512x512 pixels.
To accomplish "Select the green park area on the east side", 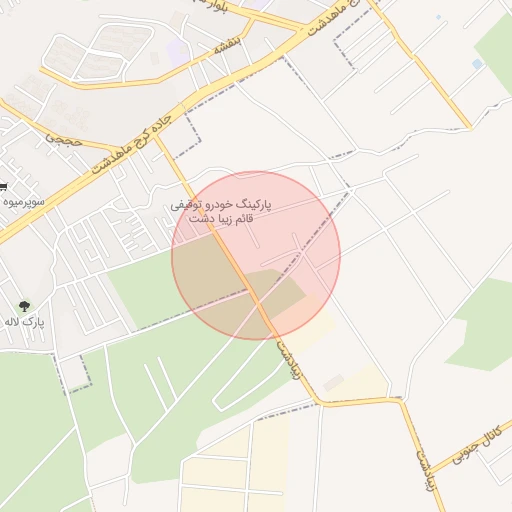I will coord(483,323).
